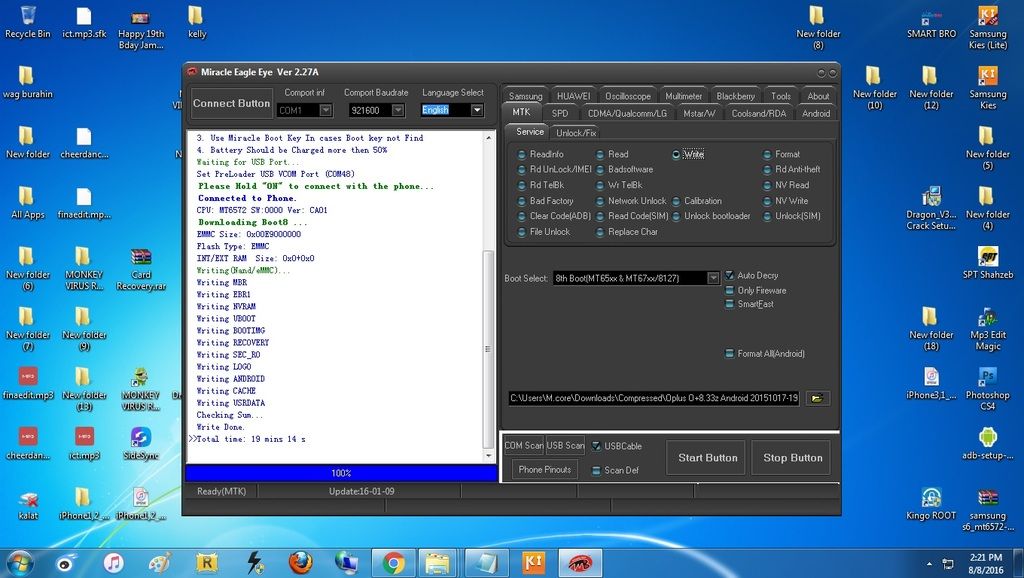Switch to the Android tab
This screenshot has height=578, width=1024.
pos(816,113)
